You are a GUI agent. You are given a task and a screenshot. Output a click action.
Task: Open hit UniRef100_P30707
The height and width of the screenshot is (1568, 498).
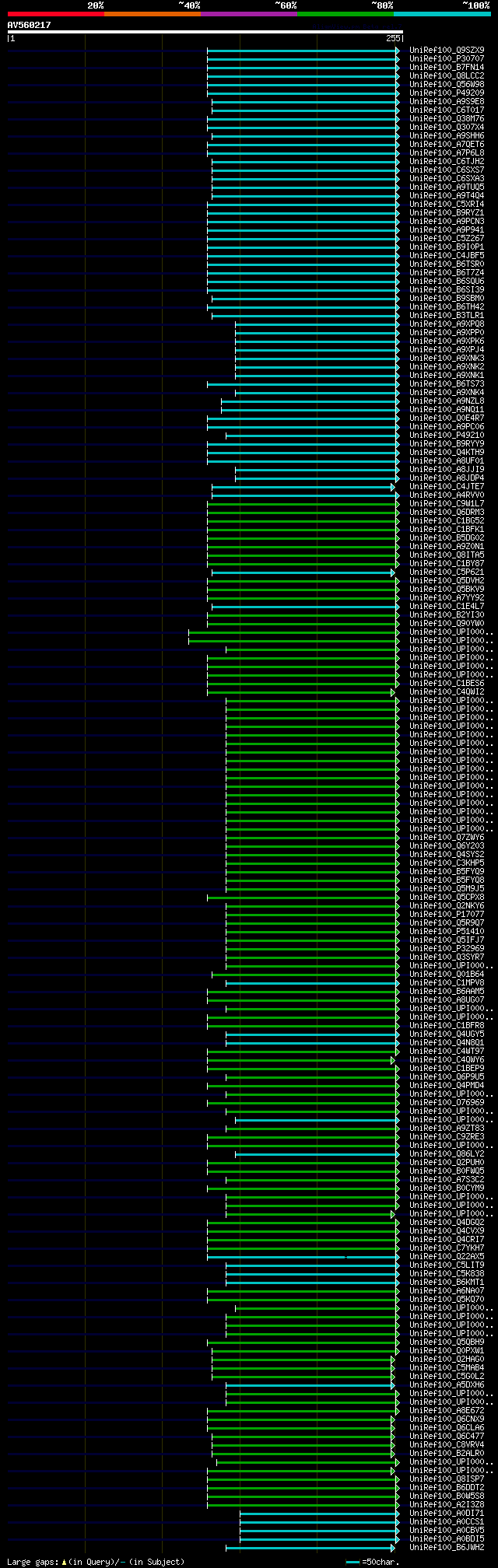[x=447, y=58]
